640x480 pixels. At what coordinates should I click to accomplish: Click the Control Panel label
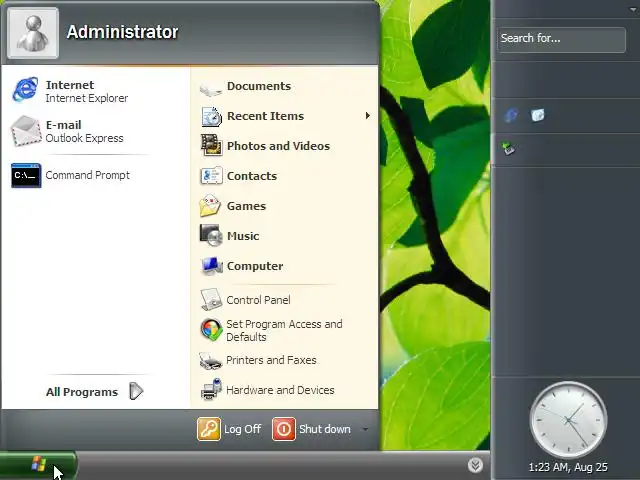[258, 300]
